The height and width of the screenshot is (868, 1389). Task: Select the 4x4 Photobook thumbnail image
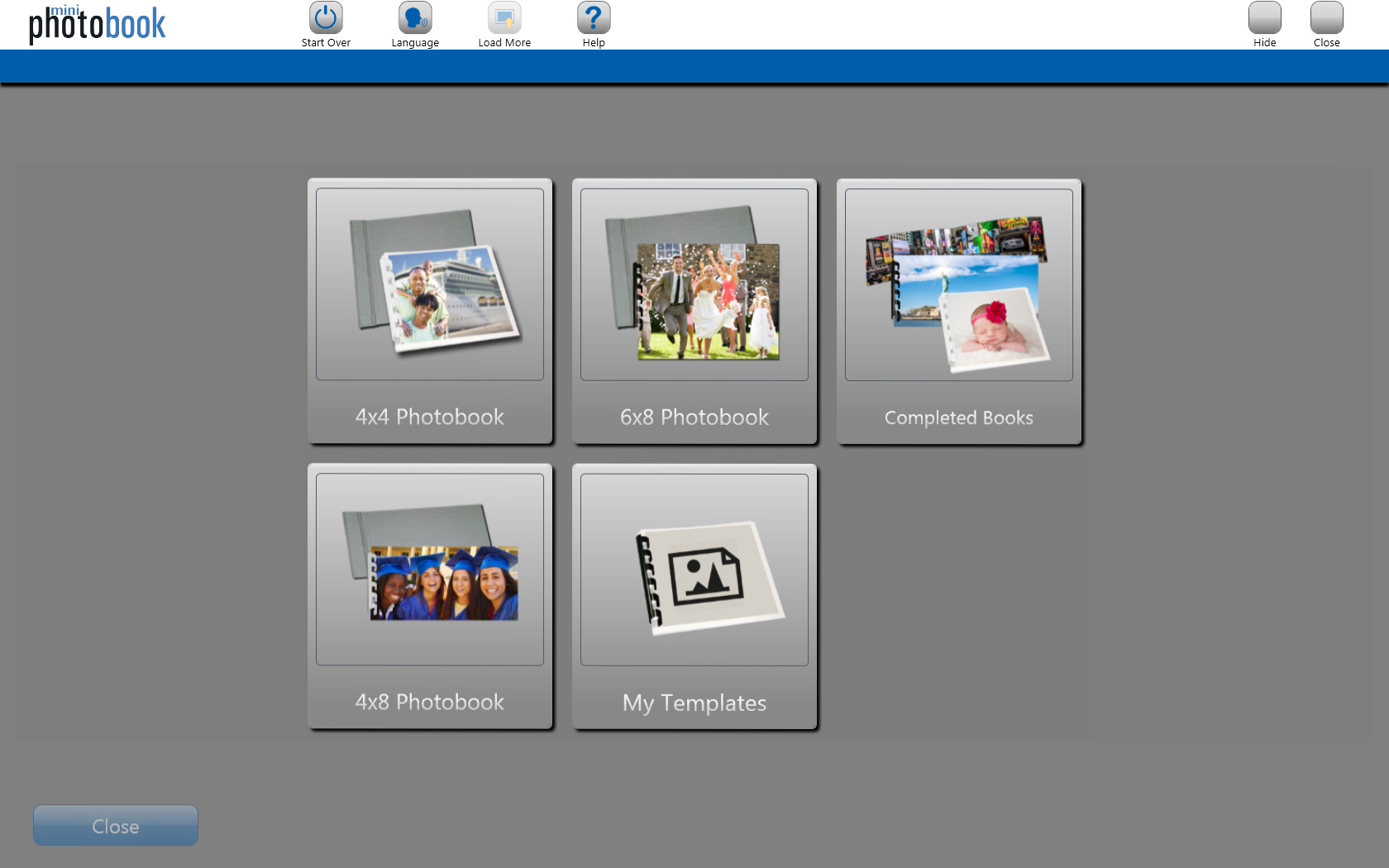tap(430, 284)
